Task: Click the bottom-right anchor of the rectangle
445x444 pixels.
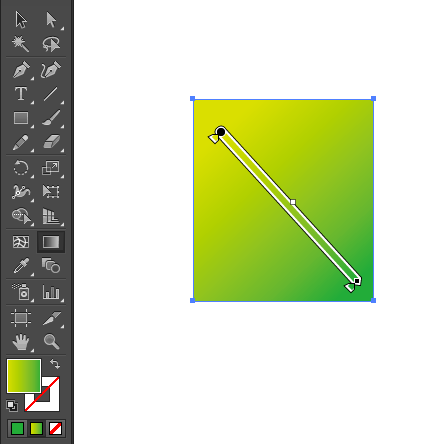Action: click(x=373, y=300)
